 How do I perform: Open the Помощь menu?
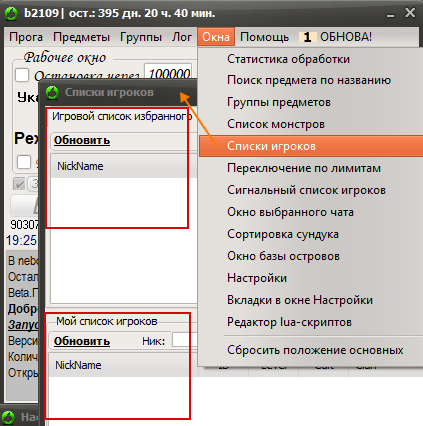click(x=264, y=37)
